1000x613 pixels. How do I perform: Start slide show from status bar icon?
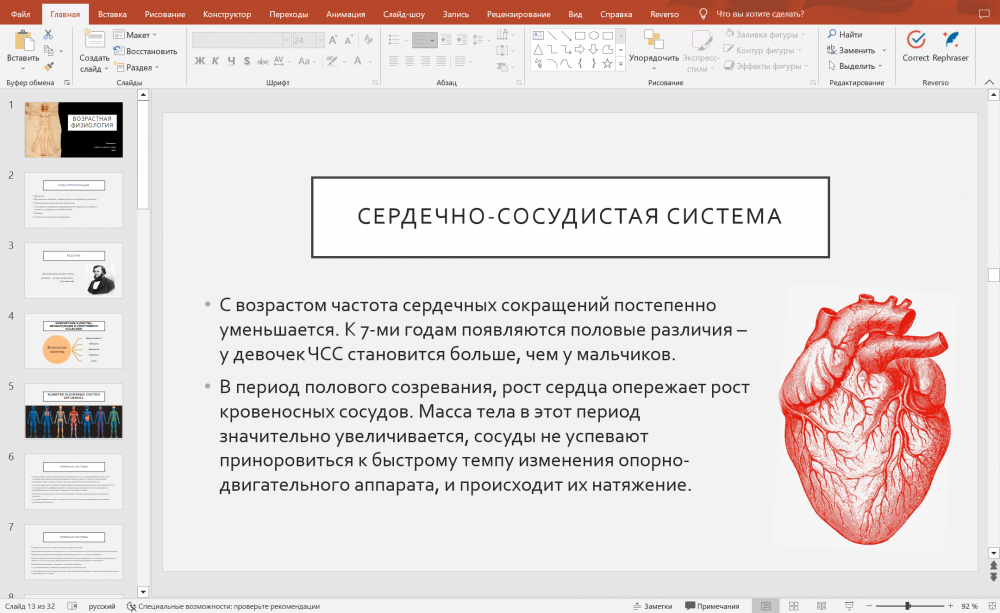[849, 606]
